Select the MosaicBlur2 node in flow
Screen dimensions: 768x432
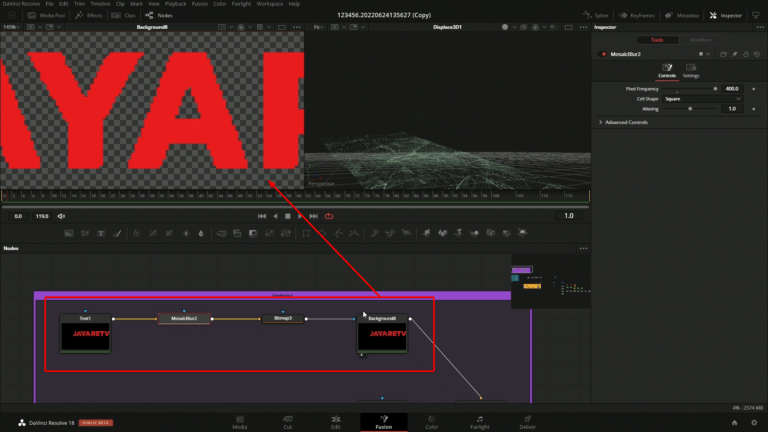[184, 318]
